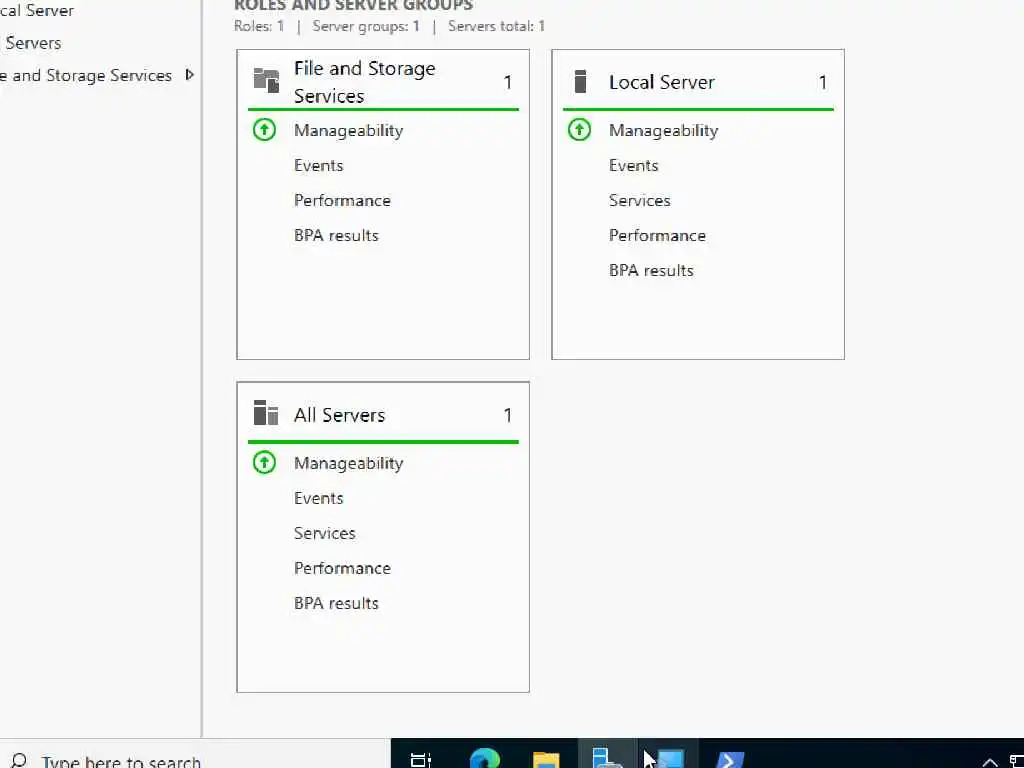Open Performance under Local Server
Image resolution: width=1024 pixels, height=768 pixels.
pos(657,236)
